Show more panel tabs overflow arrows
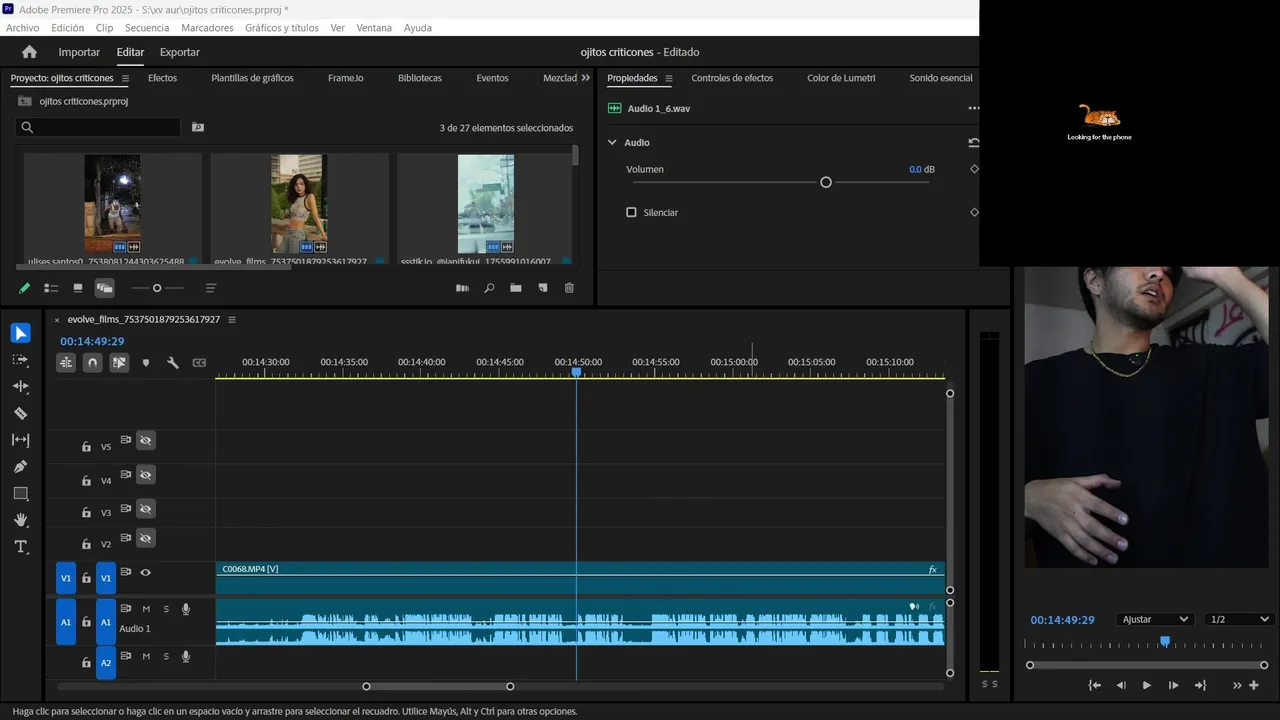 [585, 78]
